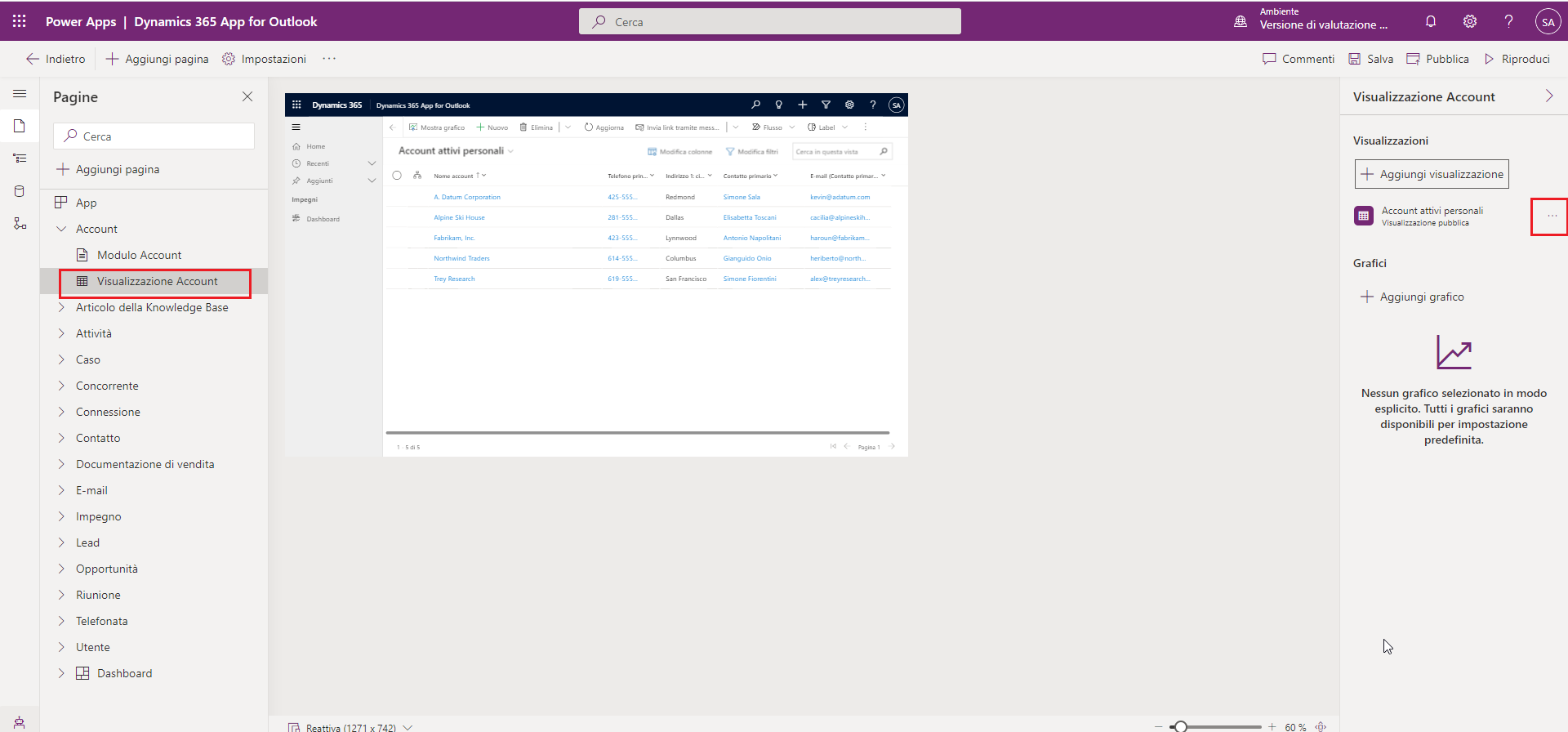Click Cerca field in Pagine panel
The height and width of the screenshot is (732, 1568).
click(154, 136)
